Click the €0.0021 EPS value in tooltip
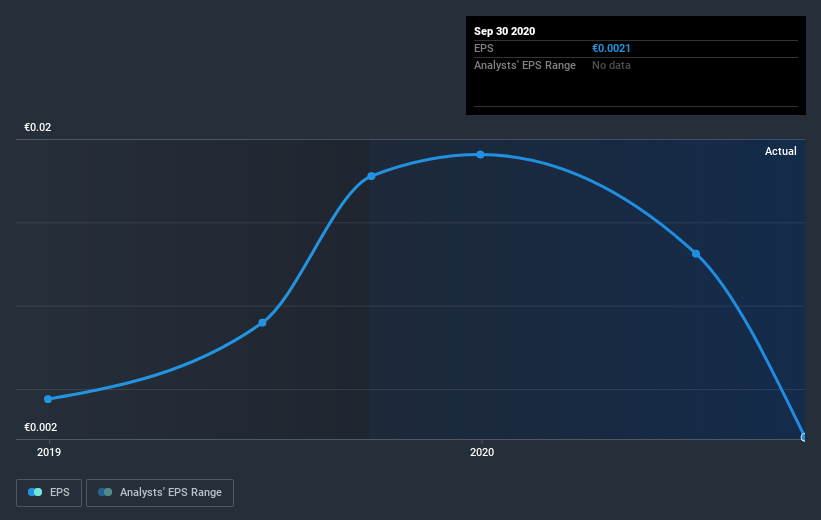Viewport: 821px width, 520px height. (x=611, y=49)
